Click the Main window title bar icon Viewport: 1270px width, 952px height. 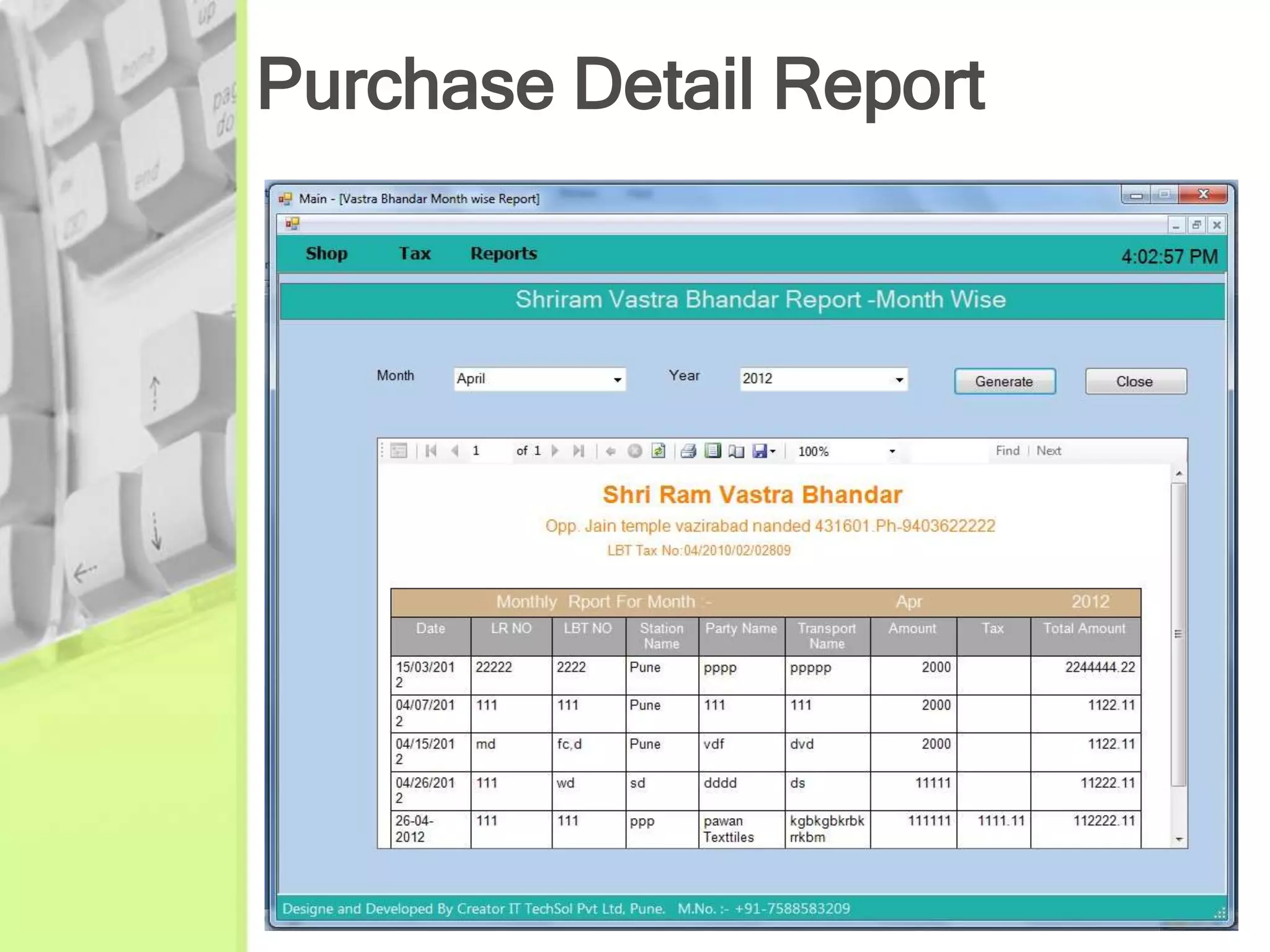click(285, 198)
